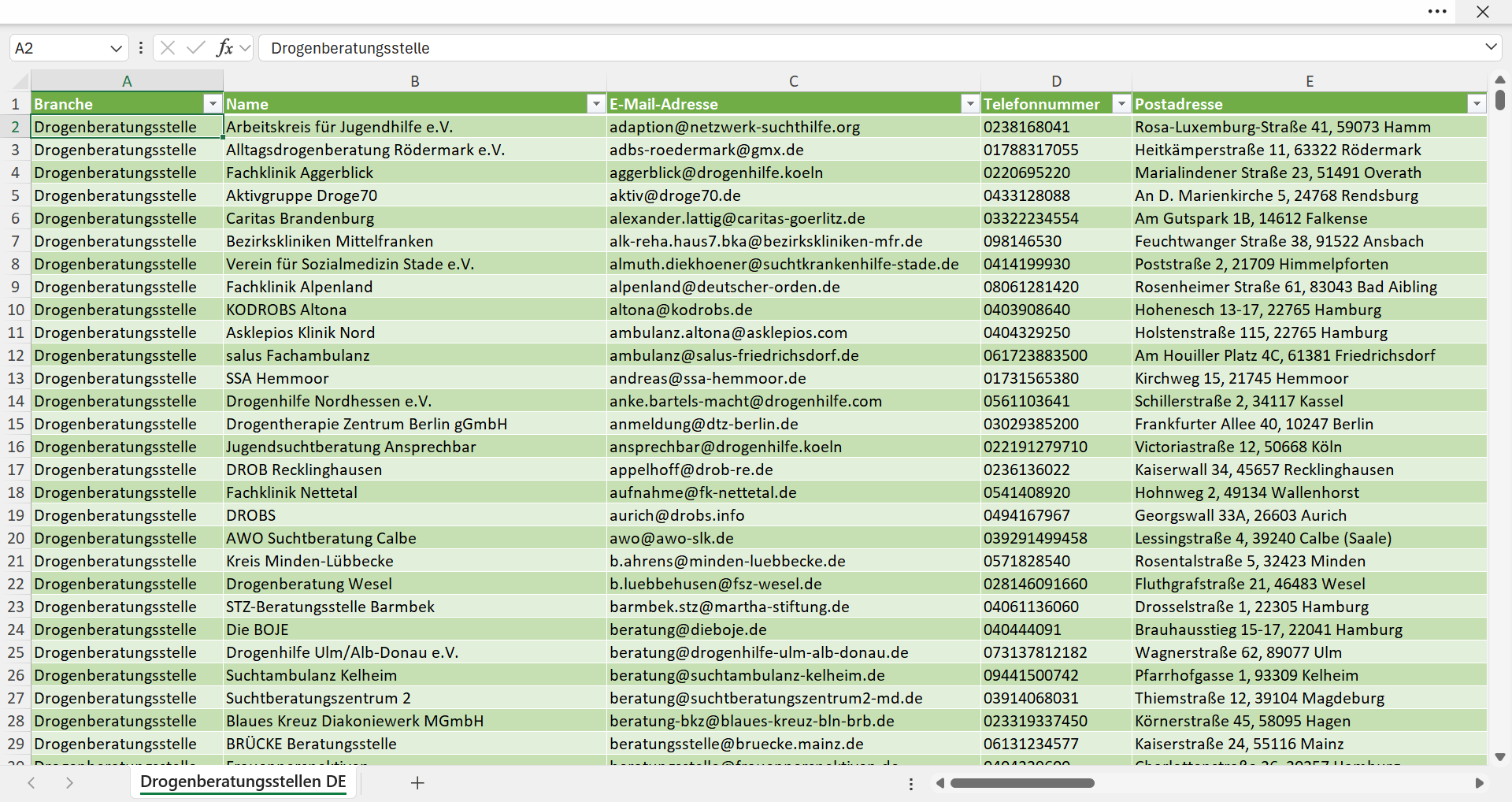
Task: Select row 5 header
Action: [x=15, y=195]
